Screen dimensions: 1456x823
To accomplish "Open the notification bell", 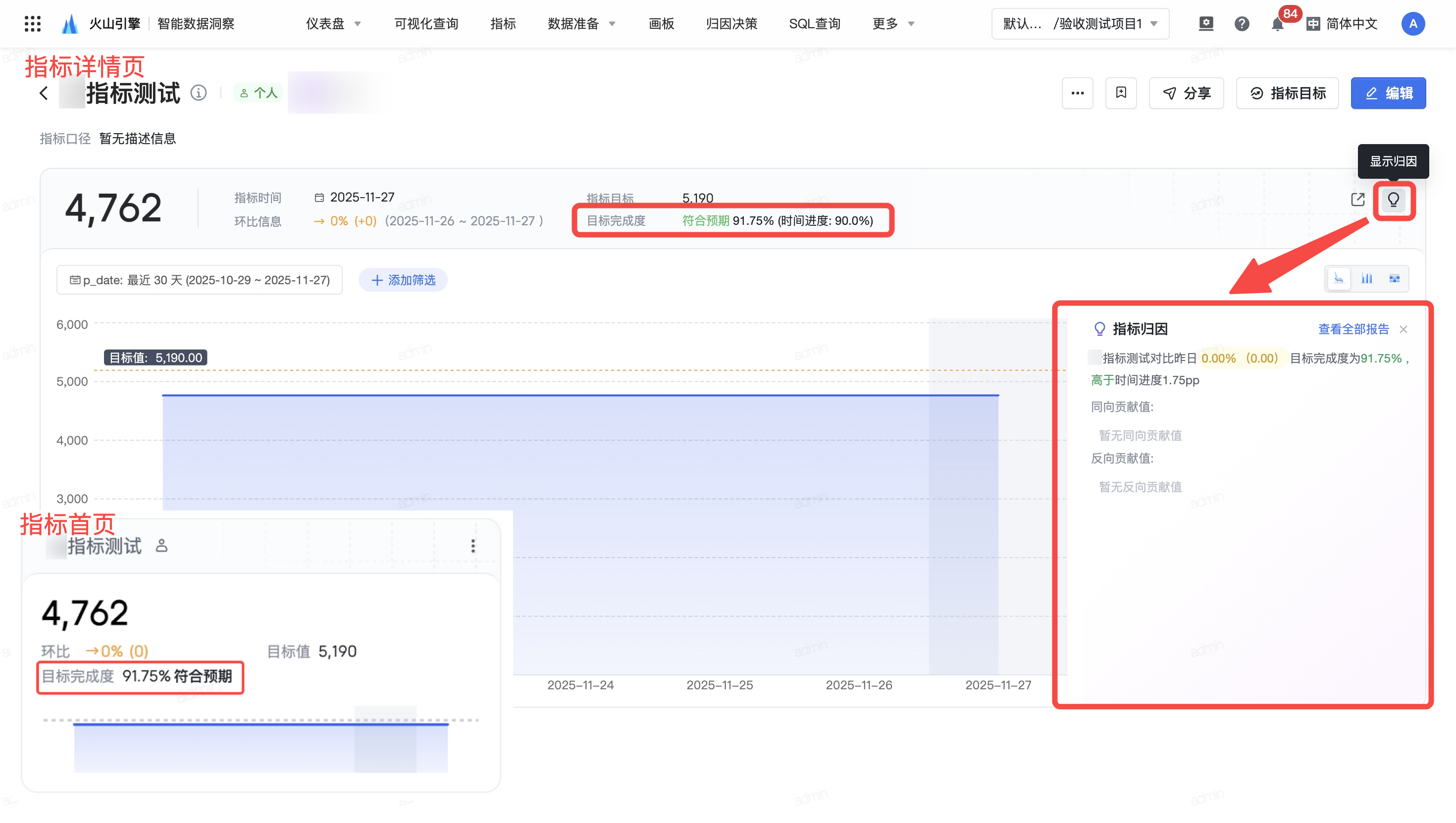I will (1277, 24).
